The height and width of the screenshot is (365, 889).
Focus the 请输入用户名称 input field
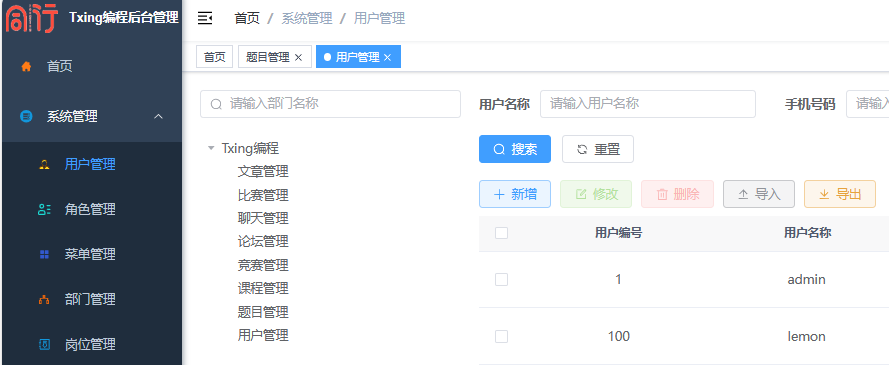click(647, 104)
